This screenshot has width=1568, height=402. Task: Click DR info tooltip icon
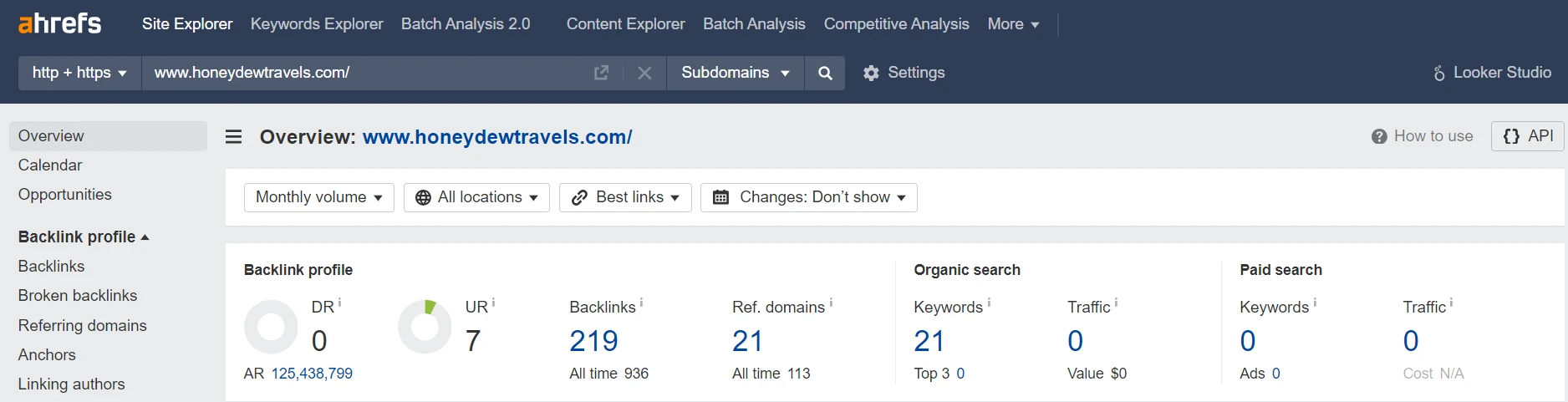[x=339, y=303]
